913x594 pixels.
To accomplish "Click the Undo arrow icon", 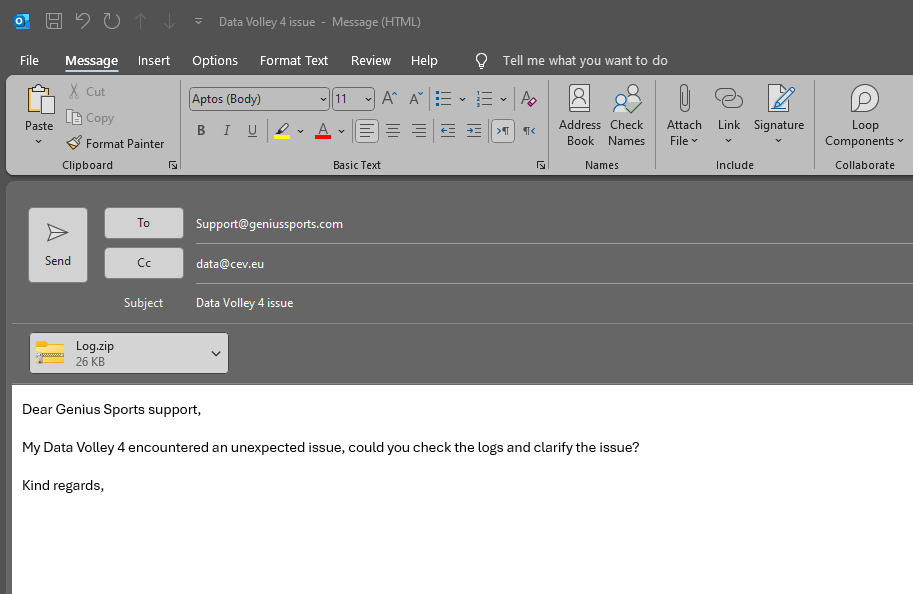I will pos(83,22).
